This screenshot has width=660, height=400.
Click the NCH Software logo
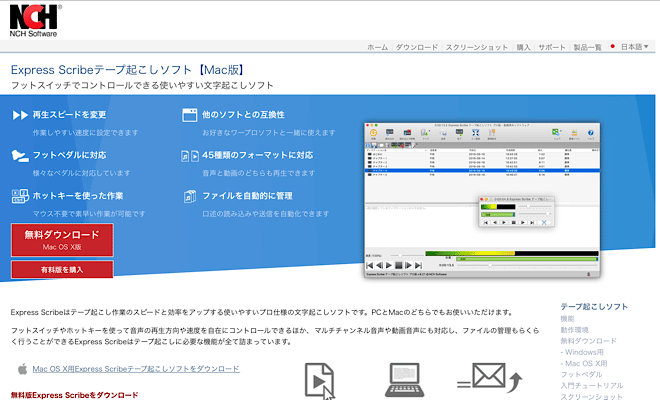[x=35, y=21]
